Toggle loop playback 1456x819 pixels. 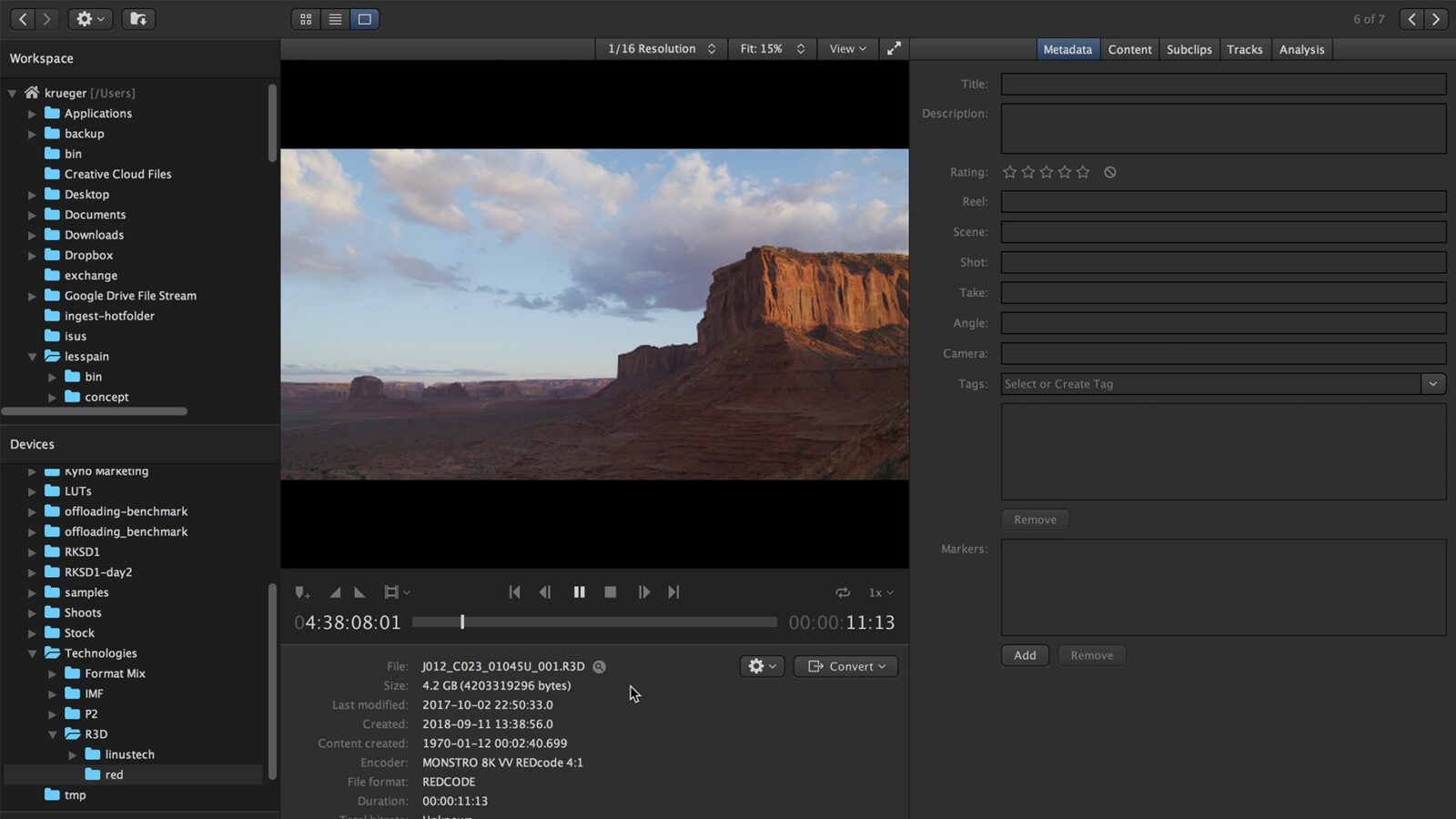(843, 592)
